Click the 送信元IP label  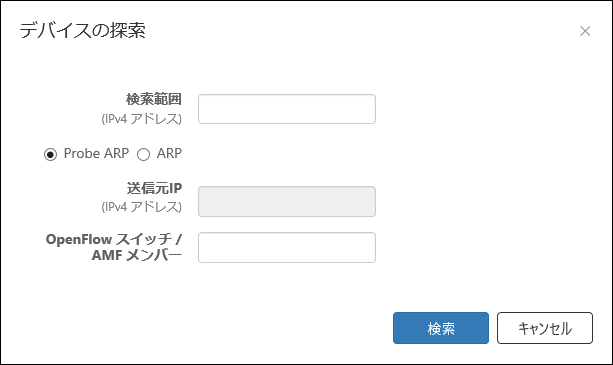[x=154, y=188]
